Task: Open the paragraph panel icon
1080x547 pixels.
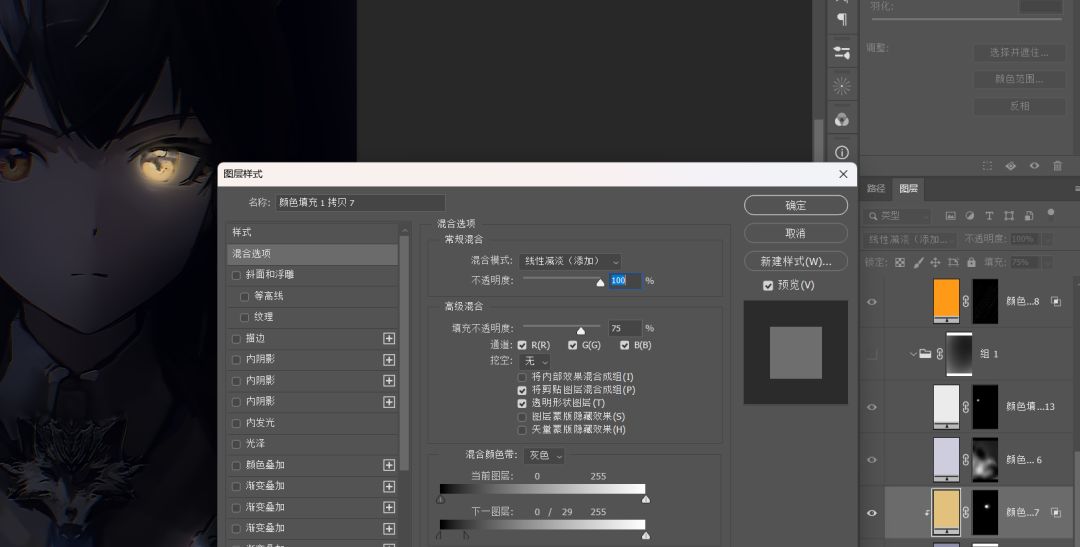Action: pyautogui.click(x=842, y=20)
